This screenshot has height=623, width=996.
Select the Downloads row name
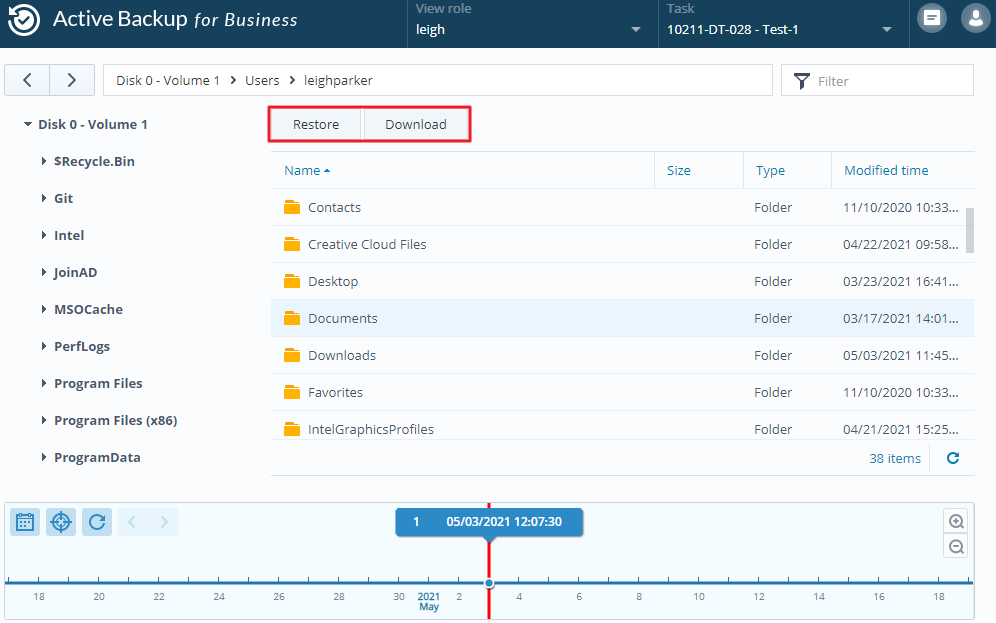[x=342, y=355]
